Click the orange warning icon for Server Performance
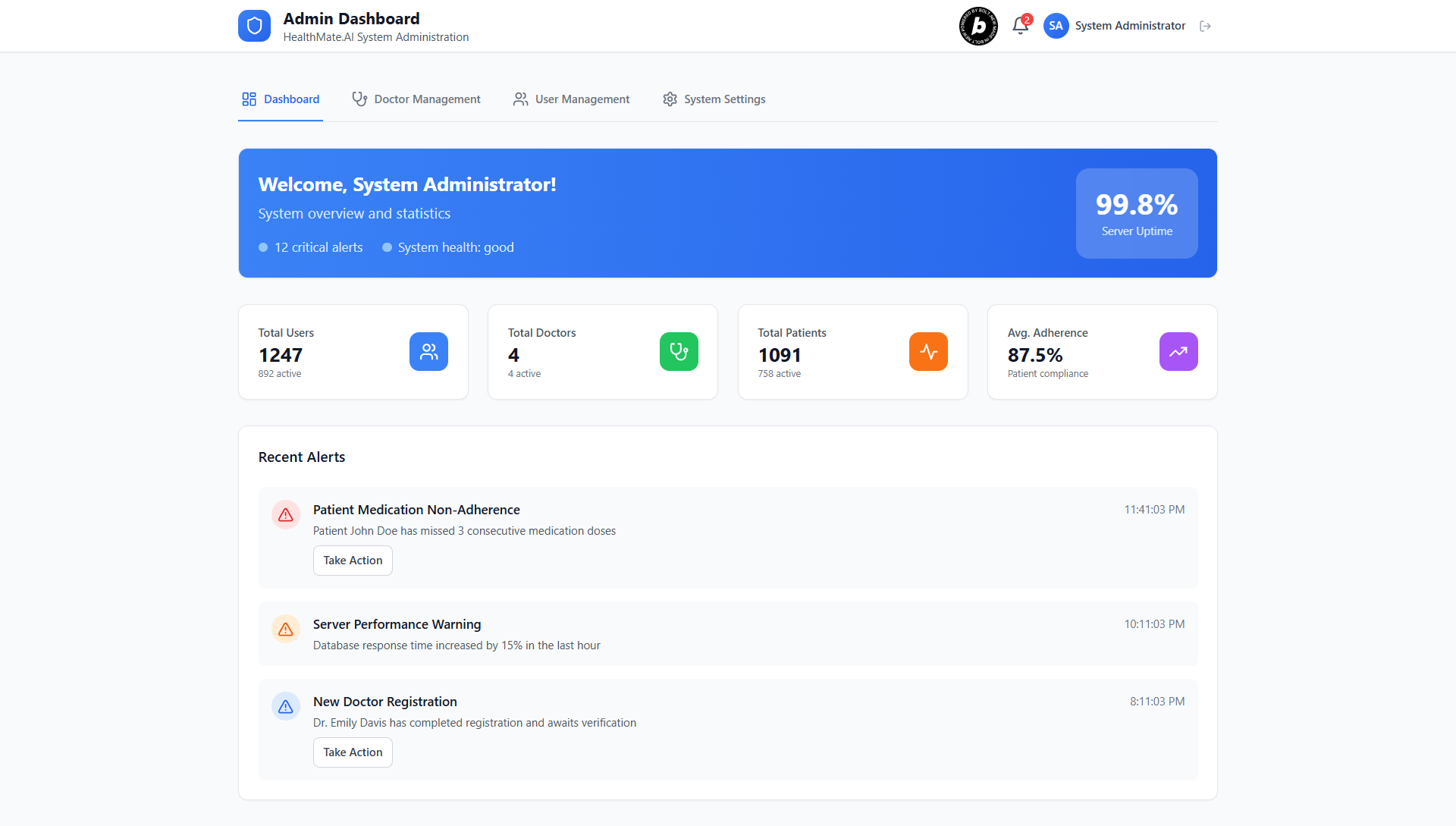This screenshot has height=826, width=1456. (286, 630)
